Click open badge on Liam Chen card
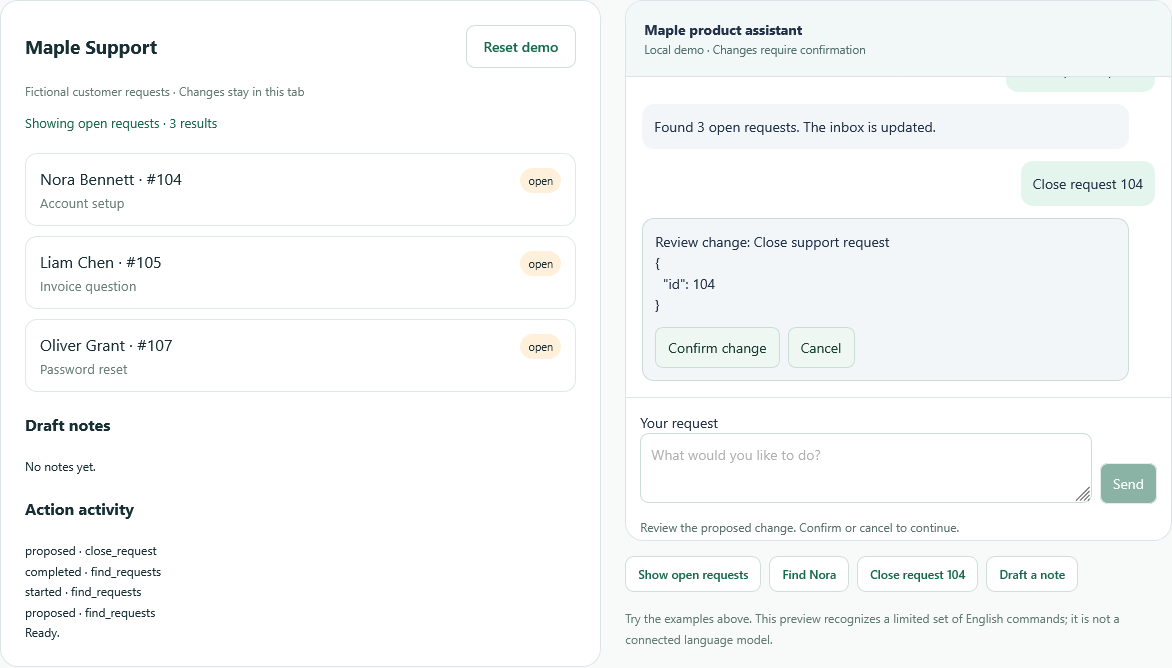This screenshot has height=668, width=1172. 540,264
